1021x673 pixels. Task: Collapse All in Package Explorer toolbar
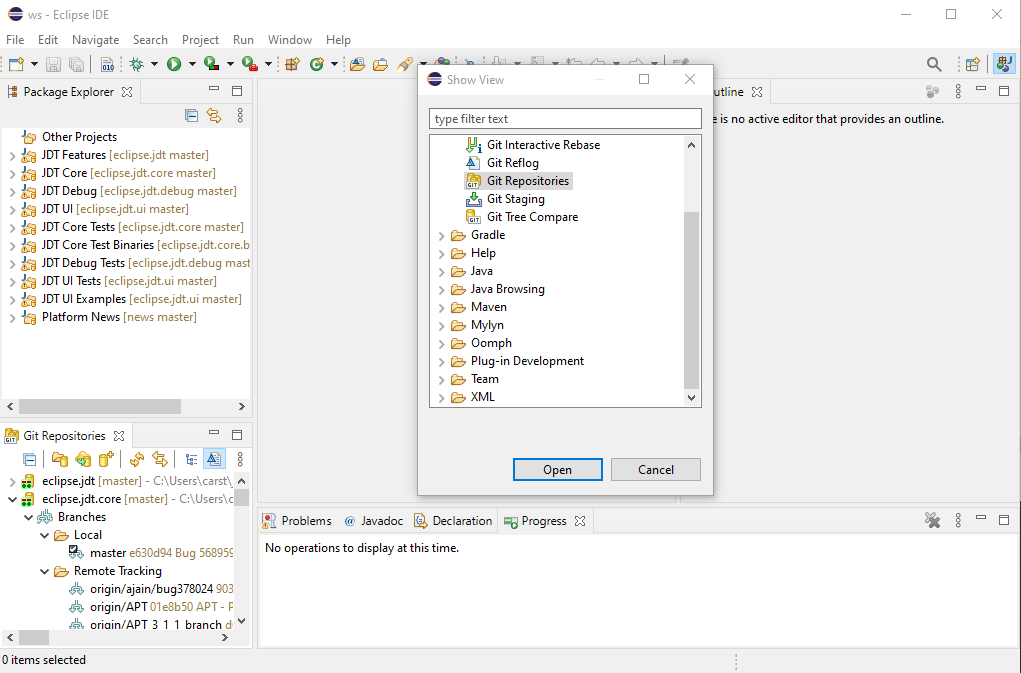point(191,115)
